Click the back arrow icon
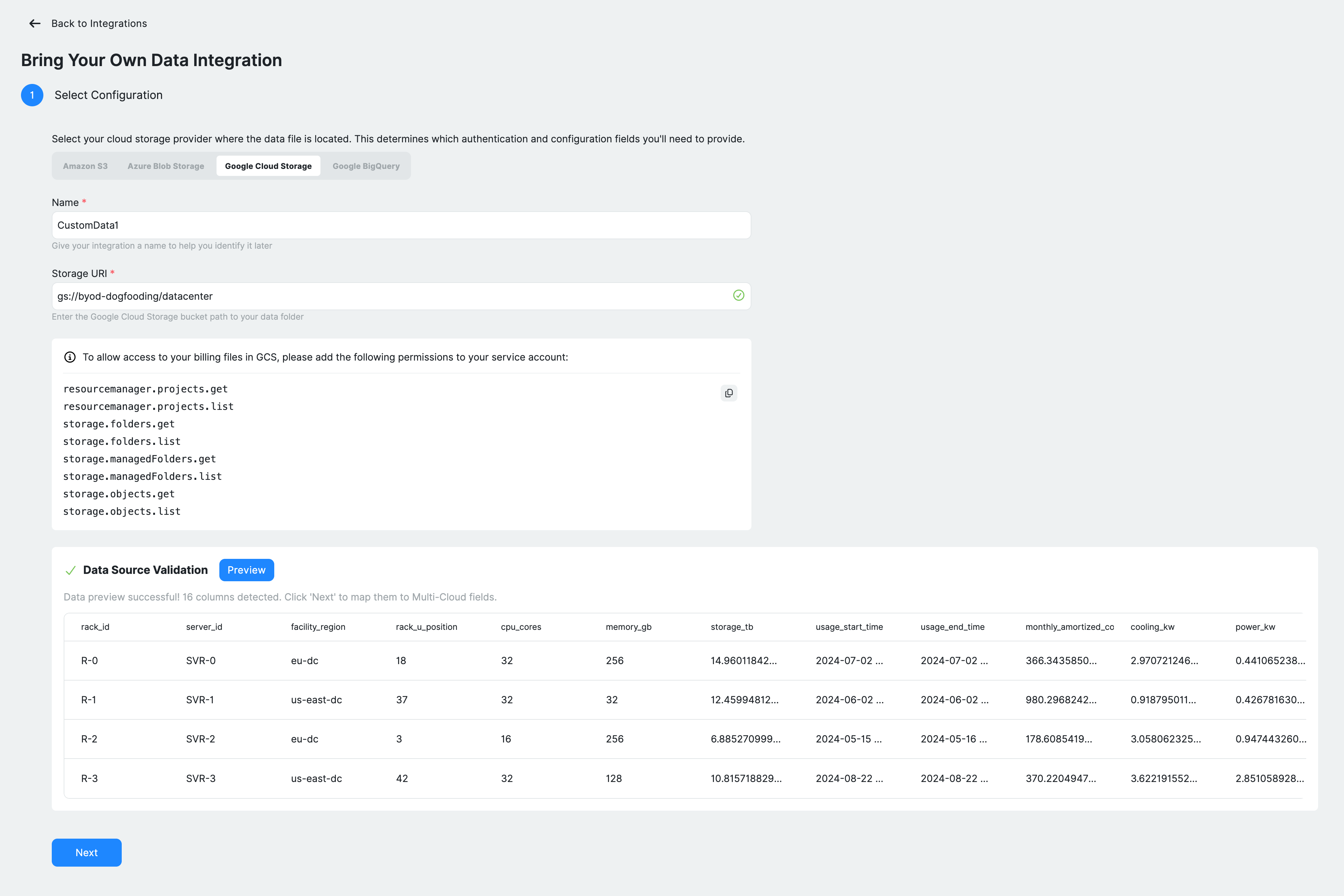Viewport: 1344px width, 896px height. [x=35, y=23]
